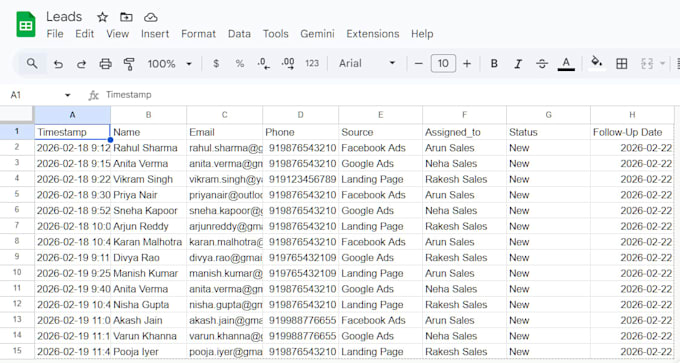Undo the last action
This screenshot has height=363, width=680.
[x=58, y=64]
